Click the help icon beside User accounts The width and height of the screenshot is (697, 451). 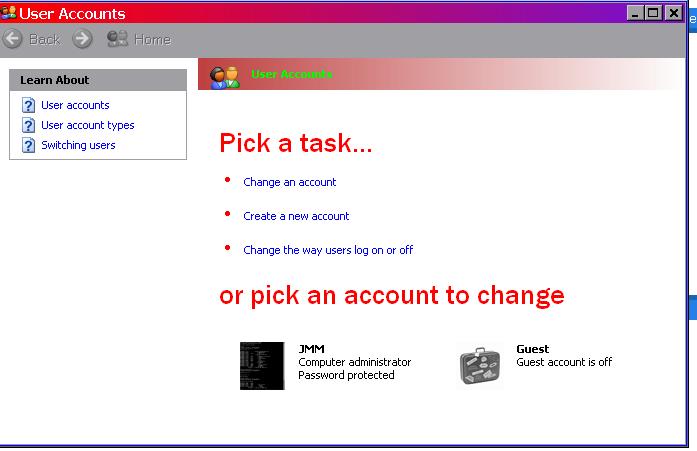tap(28, 105)
